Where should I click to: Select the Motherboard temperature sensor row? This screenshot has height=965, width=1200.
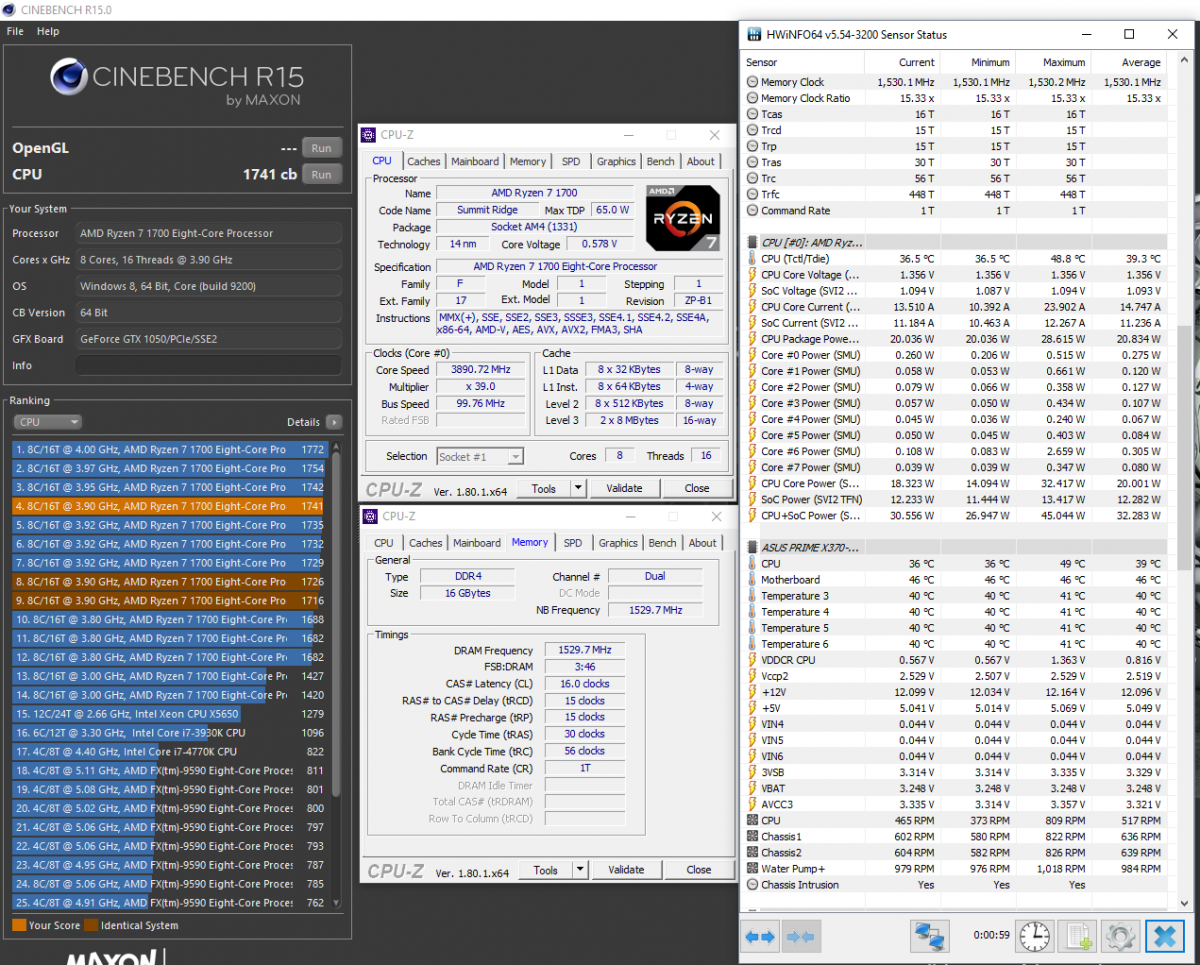tap(957, 579)
